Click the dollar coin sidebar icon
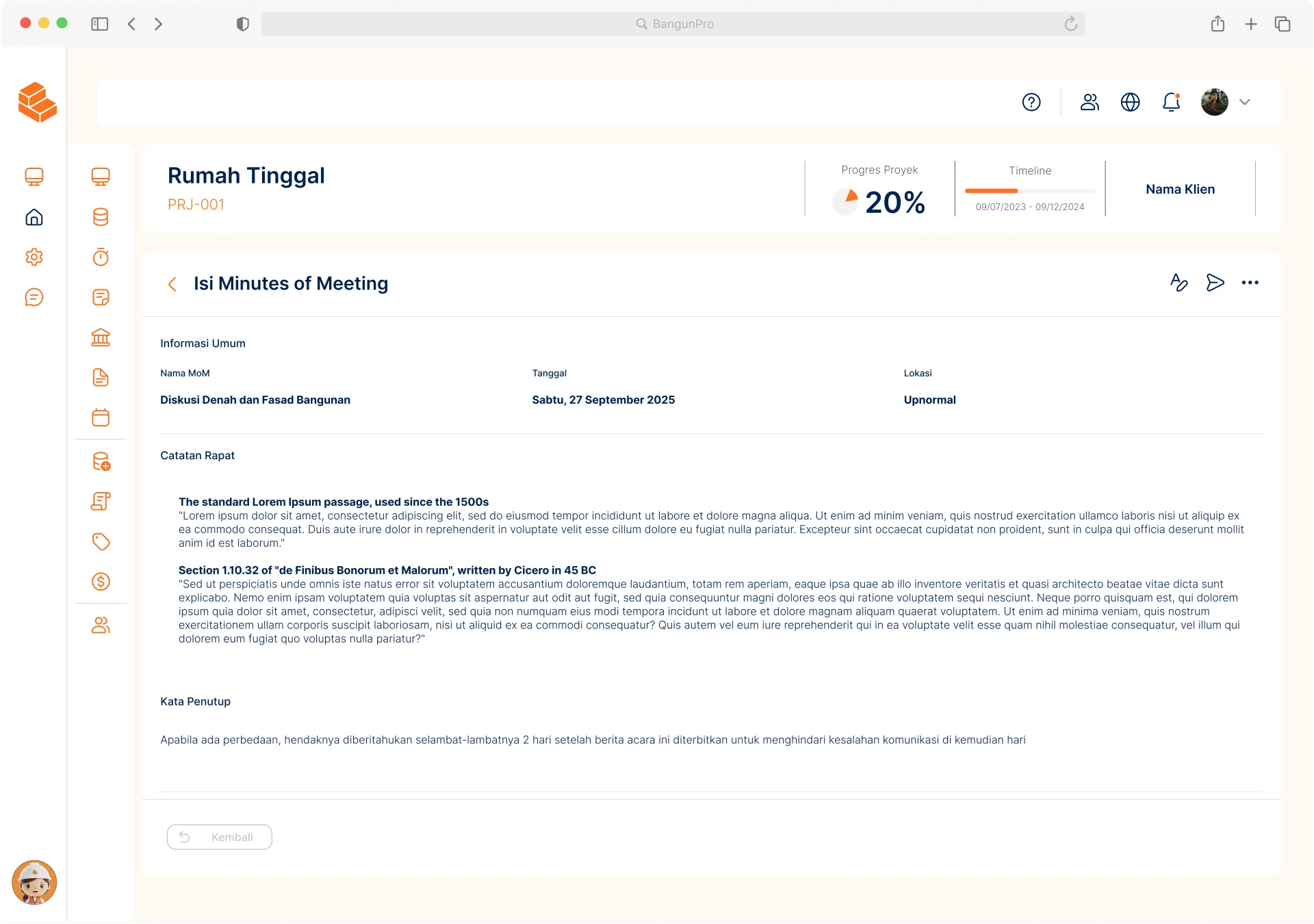Screen dimensions: 1314x924 click(101, 582)
